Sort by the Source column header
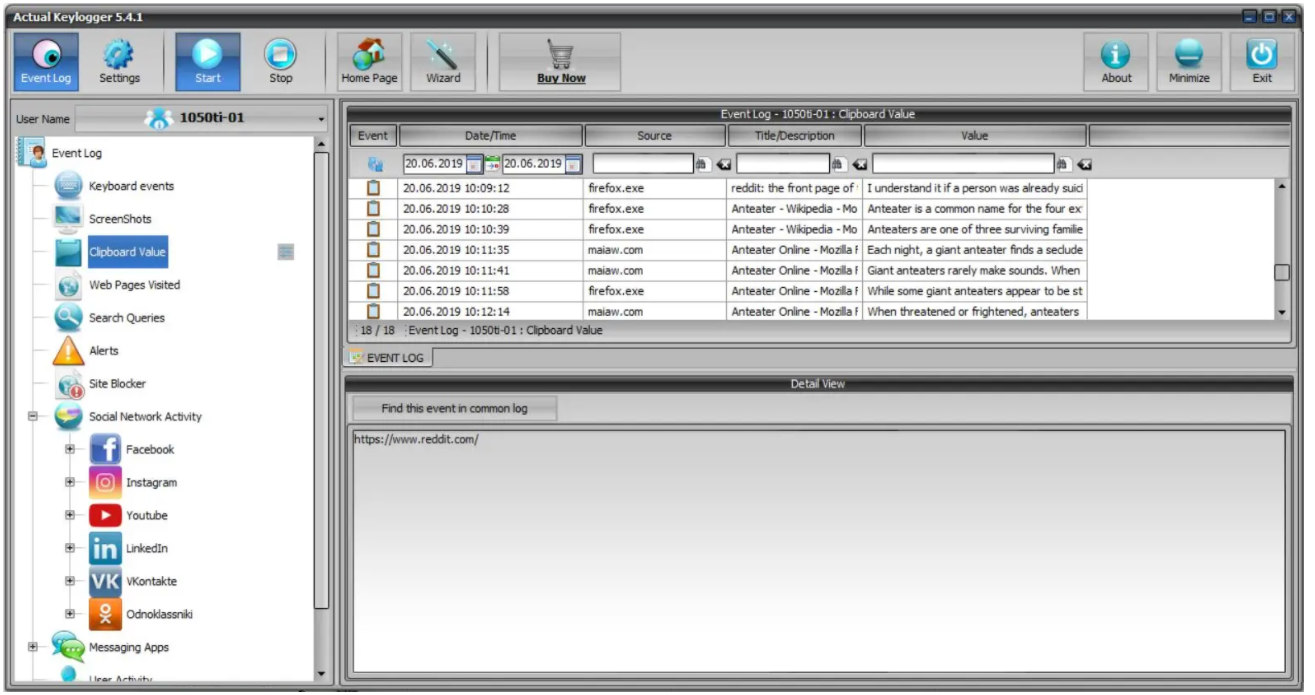Screen dimensions: 1315x695 pos(655,136)
